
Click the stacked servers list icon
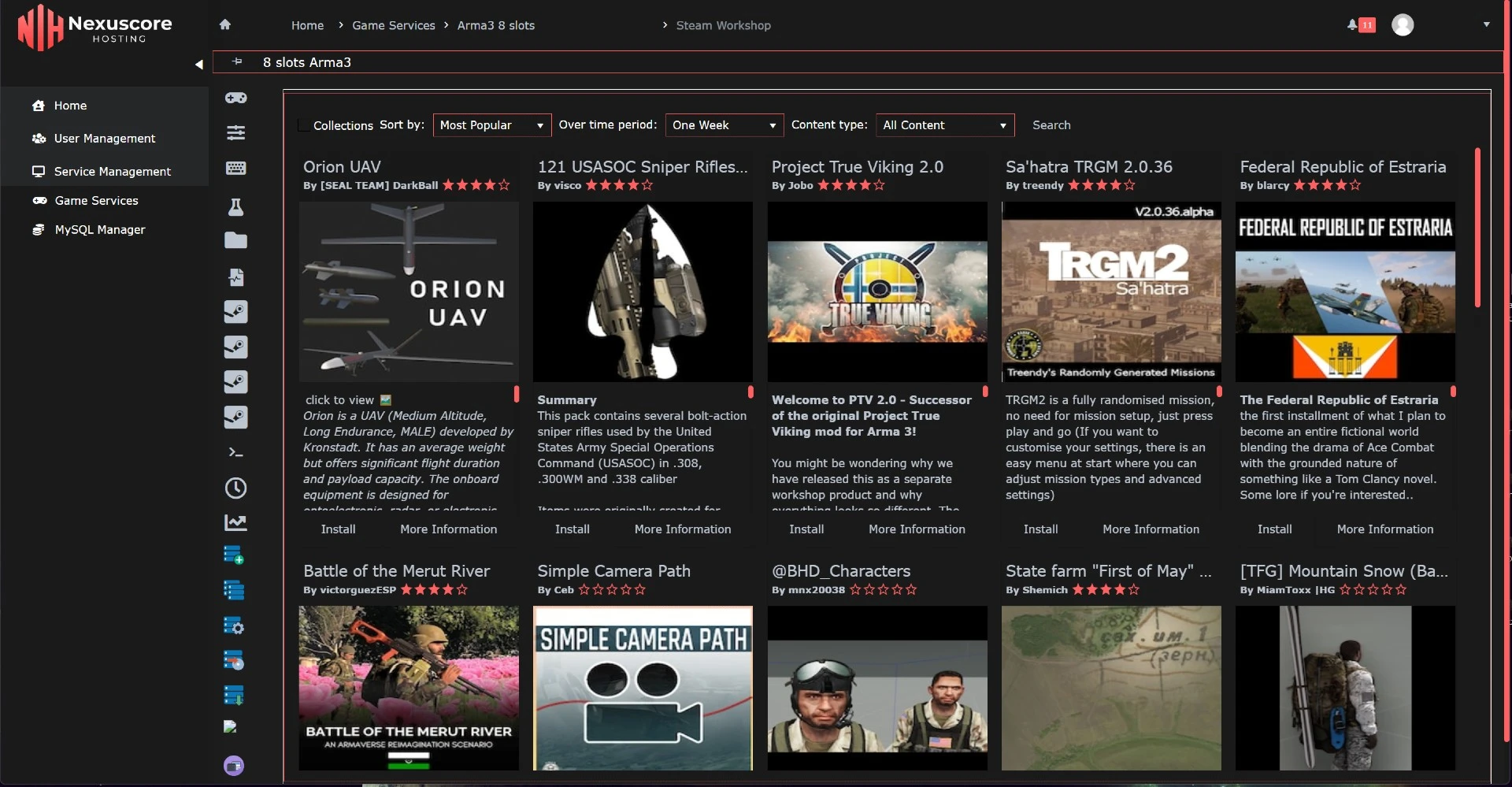tap(234, 590)
